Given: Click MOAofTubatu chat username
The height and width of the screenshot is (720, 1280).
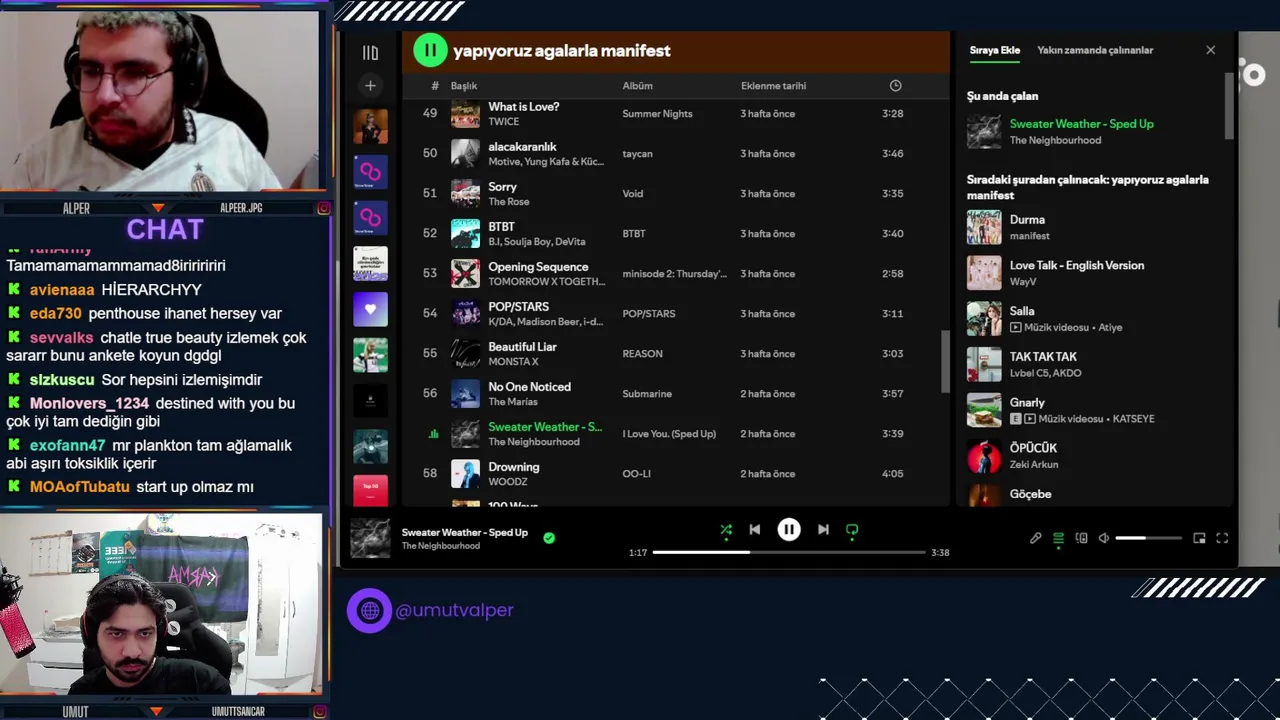Looking at the screenshot, I should [x=79, y=487].
